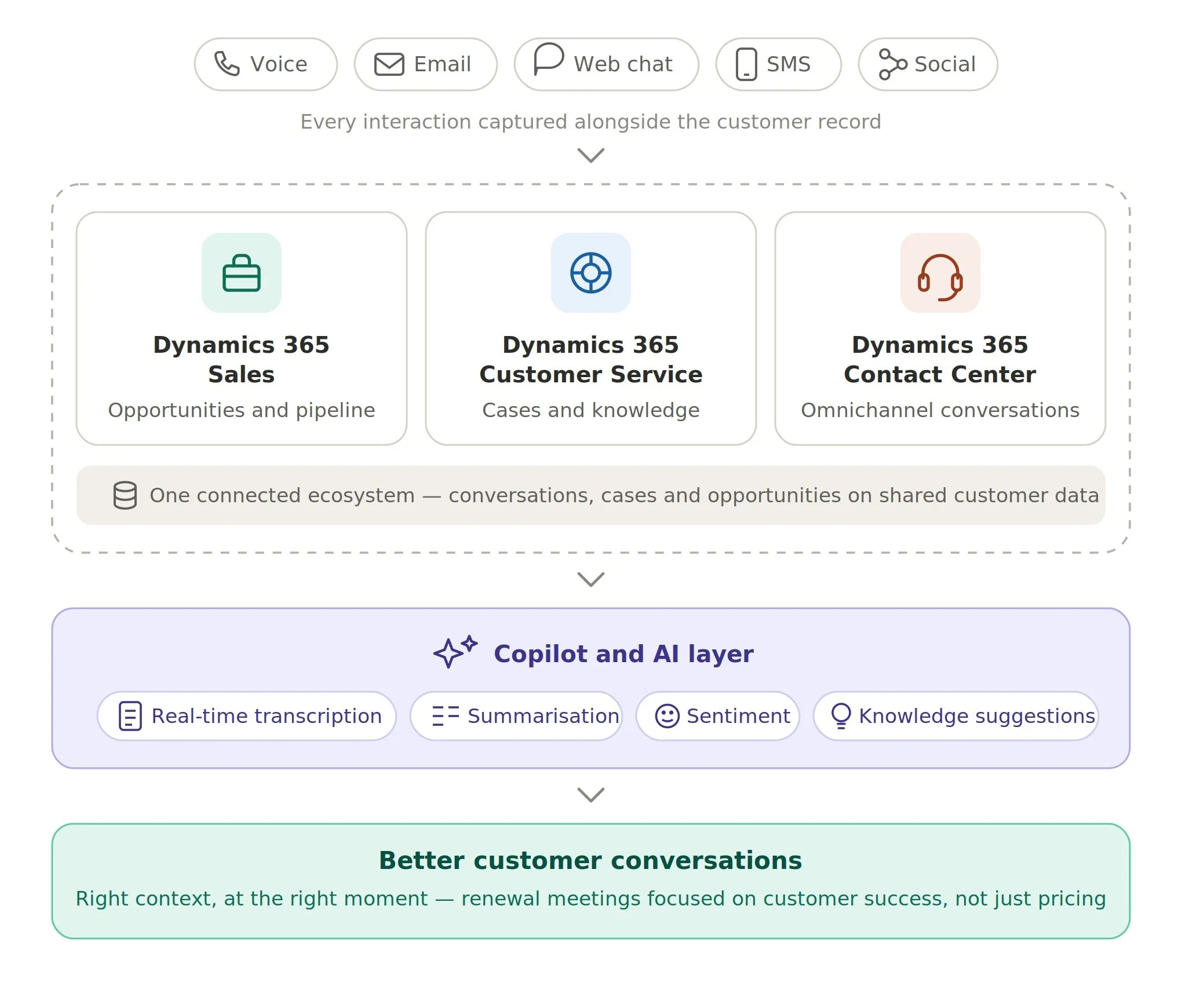This screenshot has width=1182, height=1008.
Task: Click the share-nodes Social icon
Action: tap(893, 64)
